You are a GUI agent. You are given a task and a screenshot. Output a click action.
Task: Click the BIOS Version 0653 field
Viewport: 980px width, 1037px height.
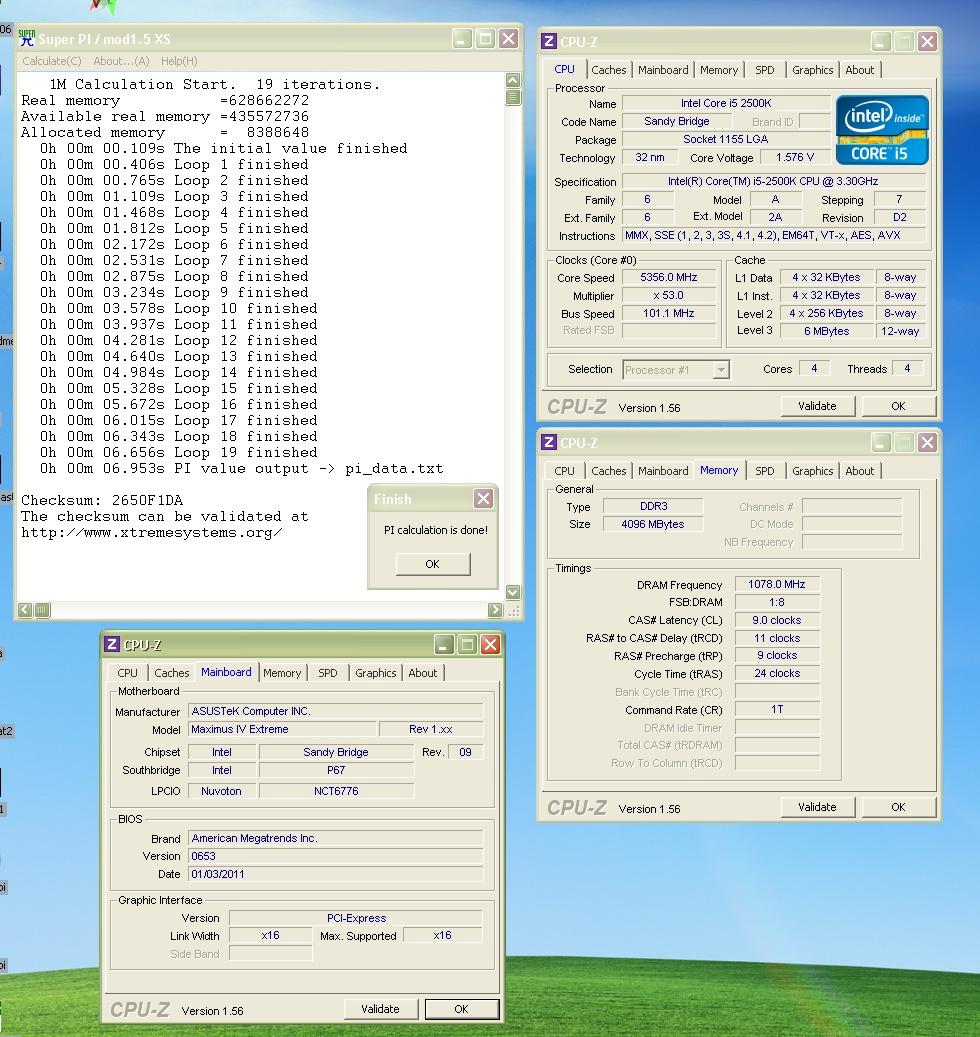pos(336,856)
